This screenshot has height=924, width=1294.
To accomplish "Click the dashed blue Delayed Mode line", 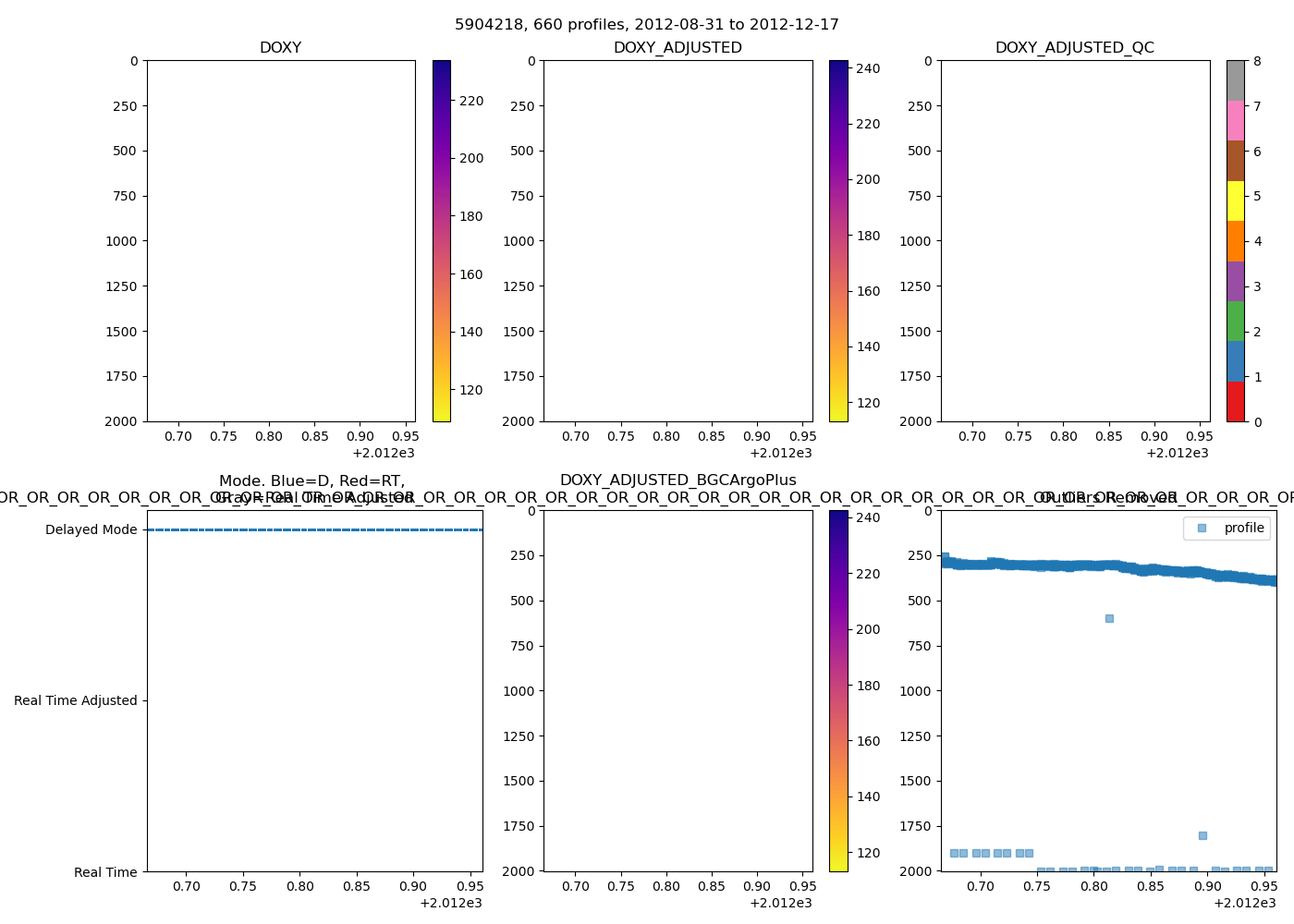I will [x=314, y=529].
